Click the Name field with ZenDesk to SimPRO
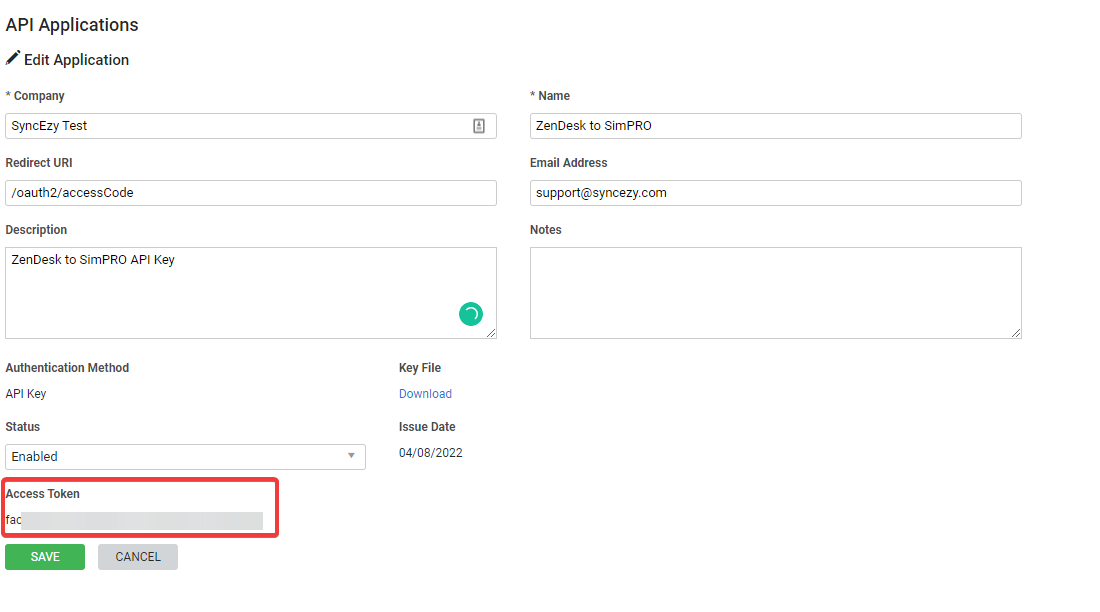Screen dimensions: 1100x612 pyautogui.click(x=775, y=126)
